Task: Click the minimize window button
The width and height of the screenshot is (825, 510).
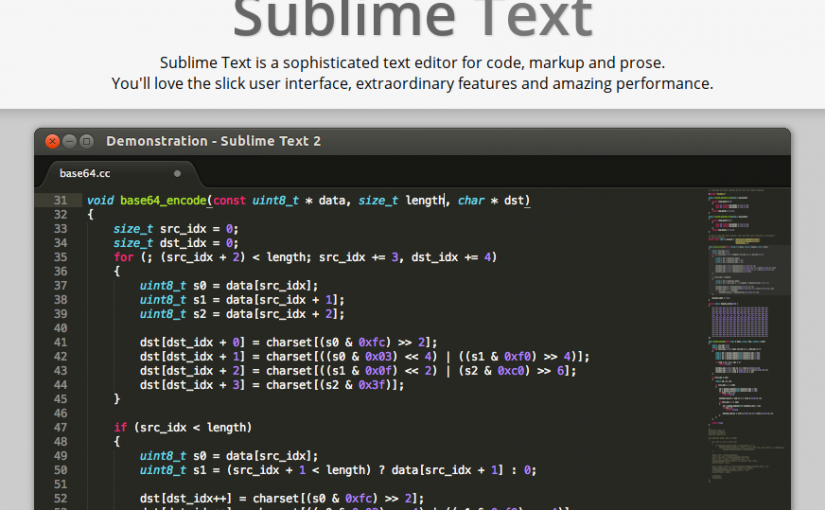Action: pyautogui.click(x=69, y=141)
